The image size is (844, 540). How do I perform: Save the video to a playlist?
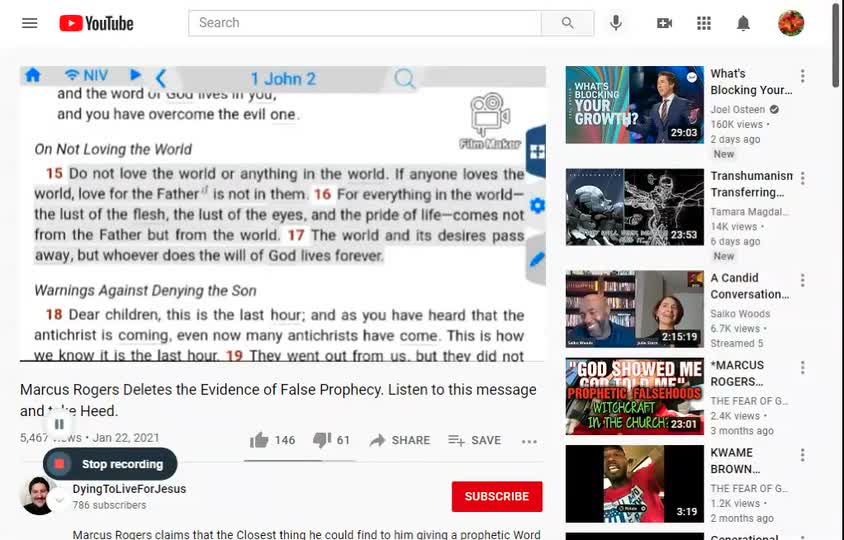[474, 440]
